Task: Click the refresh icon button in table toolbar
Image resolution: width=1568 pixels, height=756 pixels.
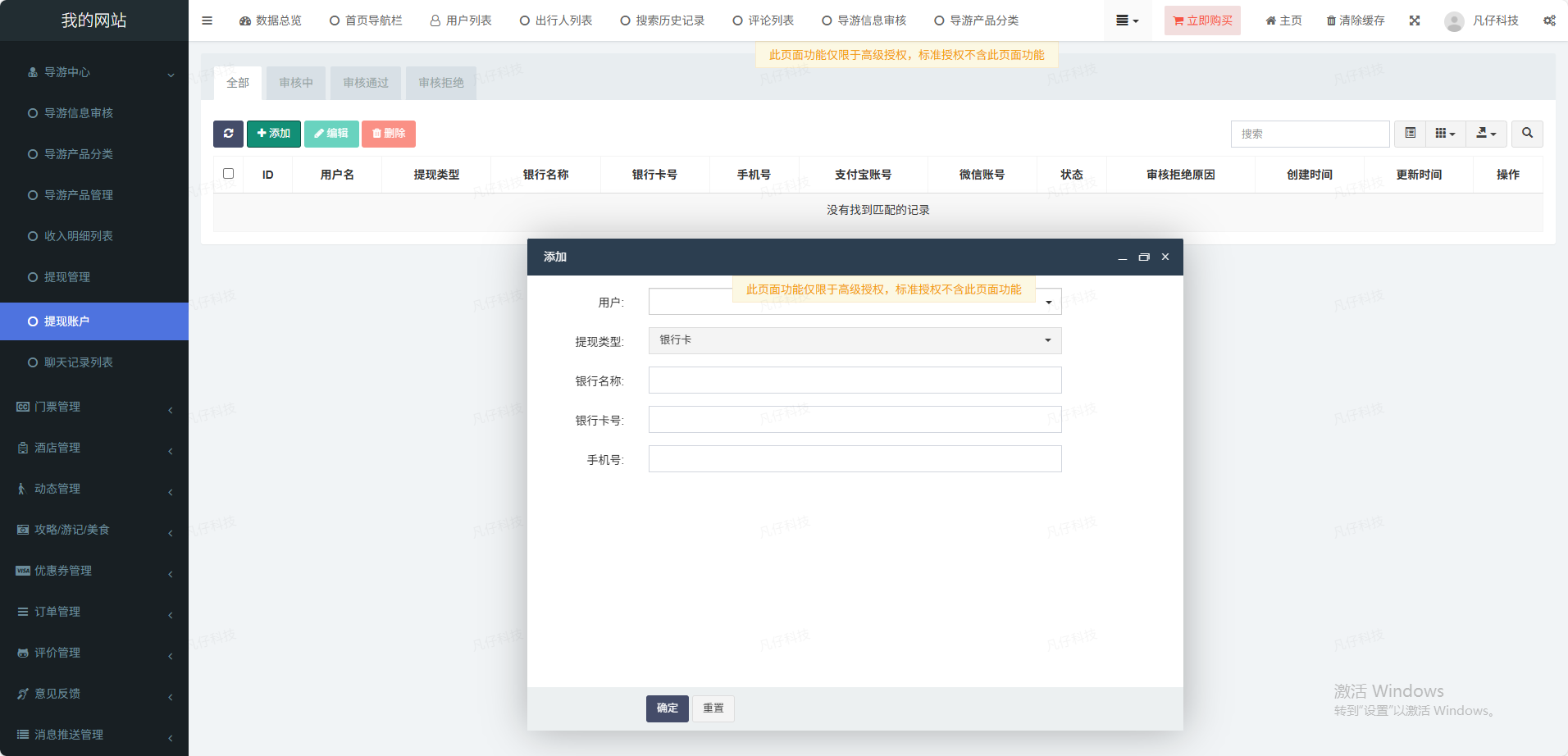Action: (x=228, y=134)
